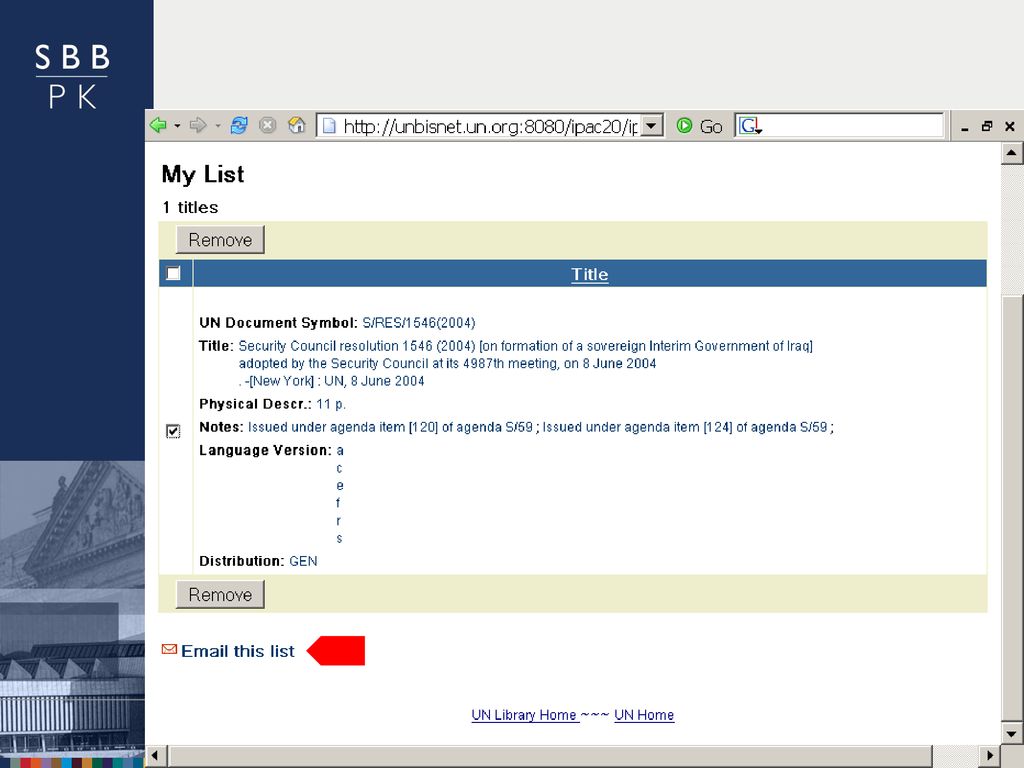Click the stop loading icon
The width and height of the screenshot is (1024, 768).
click(x=268, y=125)
